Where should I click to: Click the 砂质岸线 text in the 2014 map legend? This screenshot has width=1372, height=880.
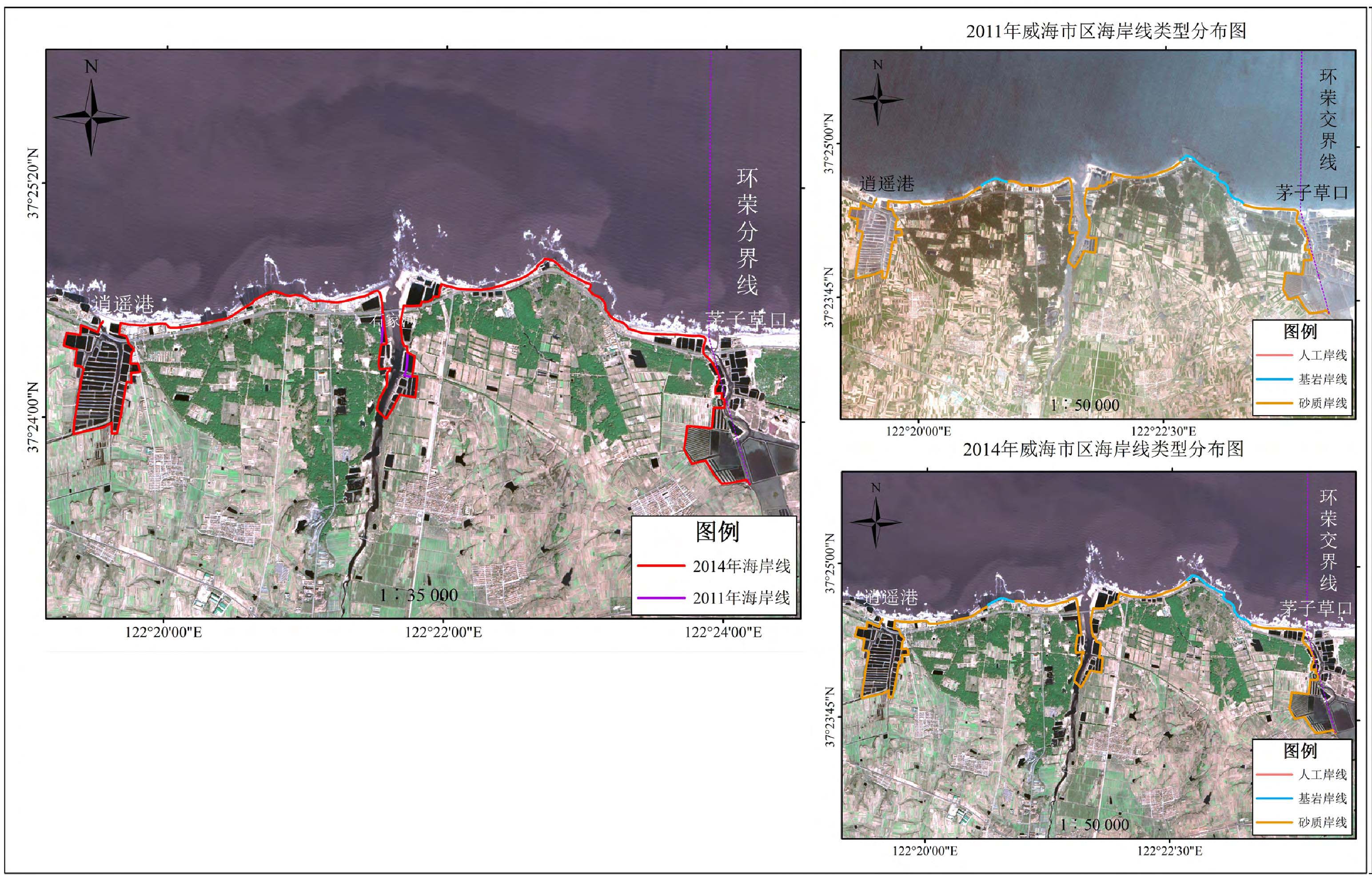[1323, 823]
